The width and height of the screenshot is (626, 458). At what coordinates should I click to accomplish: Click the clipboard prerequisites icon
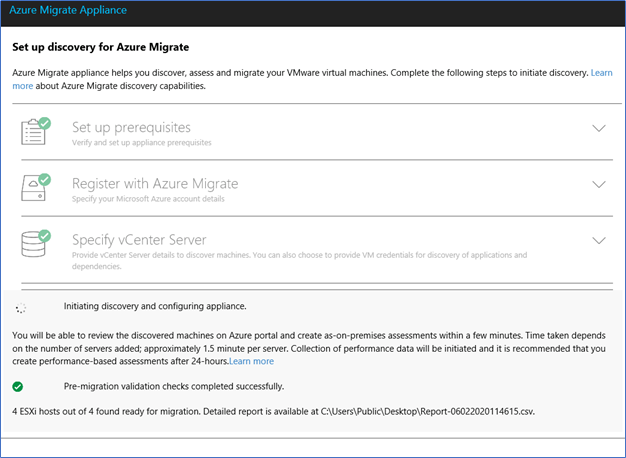point(36,131)
